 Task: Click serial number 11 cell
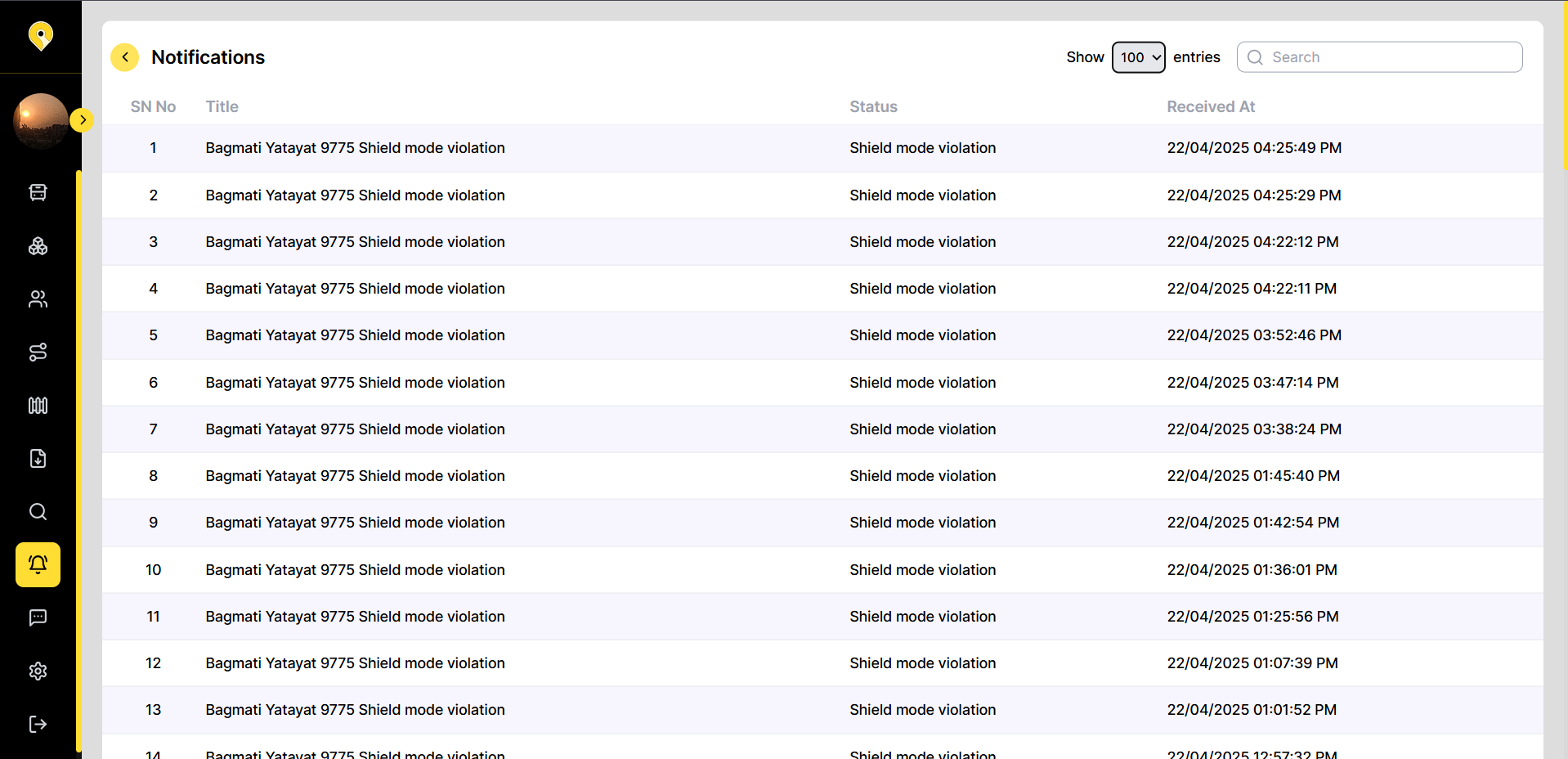(x=153, y=617)
